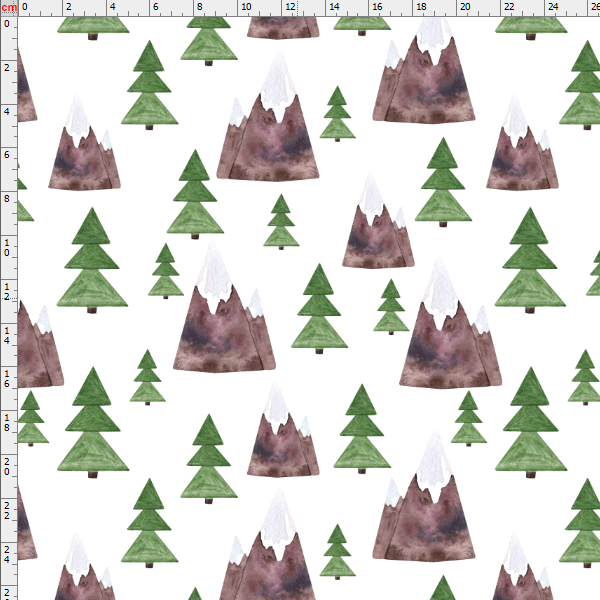This screenshot has height=600, width=600.
Task: Click the red cm ruler unit box
Action: tap(8, 8)
